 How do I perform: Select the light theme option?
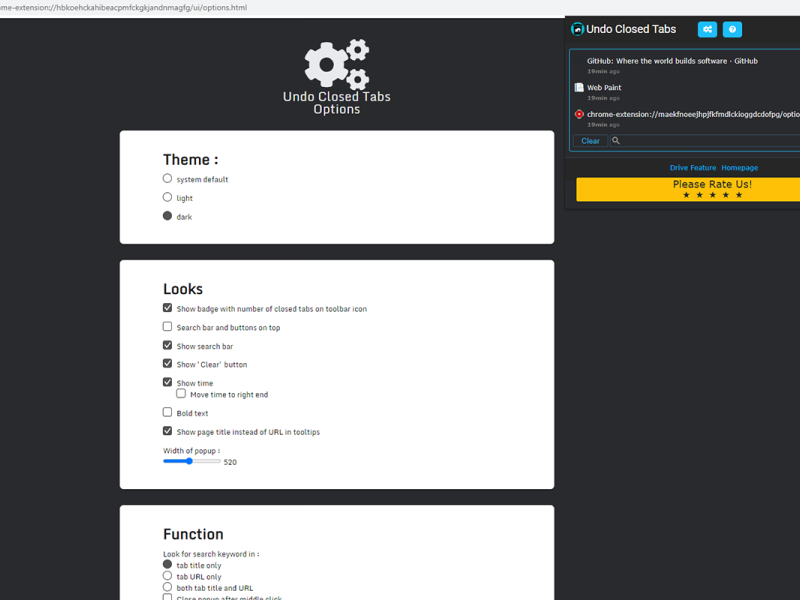[x=167, y=197]
